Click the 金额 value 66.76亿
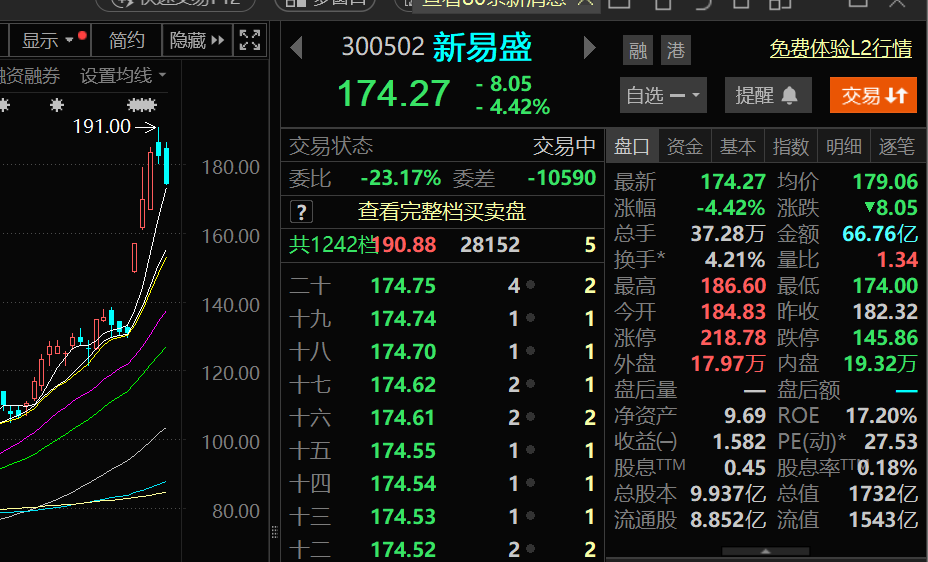The image size is (928, 562). click(x=879, y=234)
